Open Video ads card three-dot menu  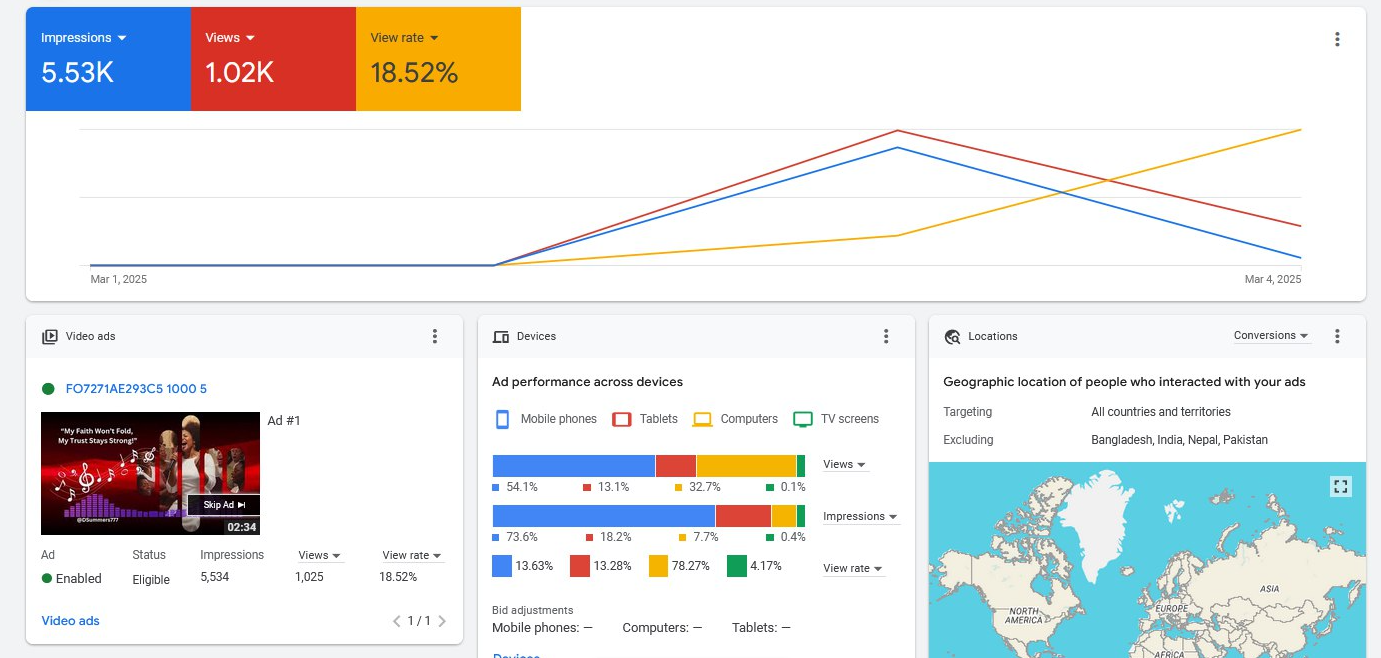[434, 336]
